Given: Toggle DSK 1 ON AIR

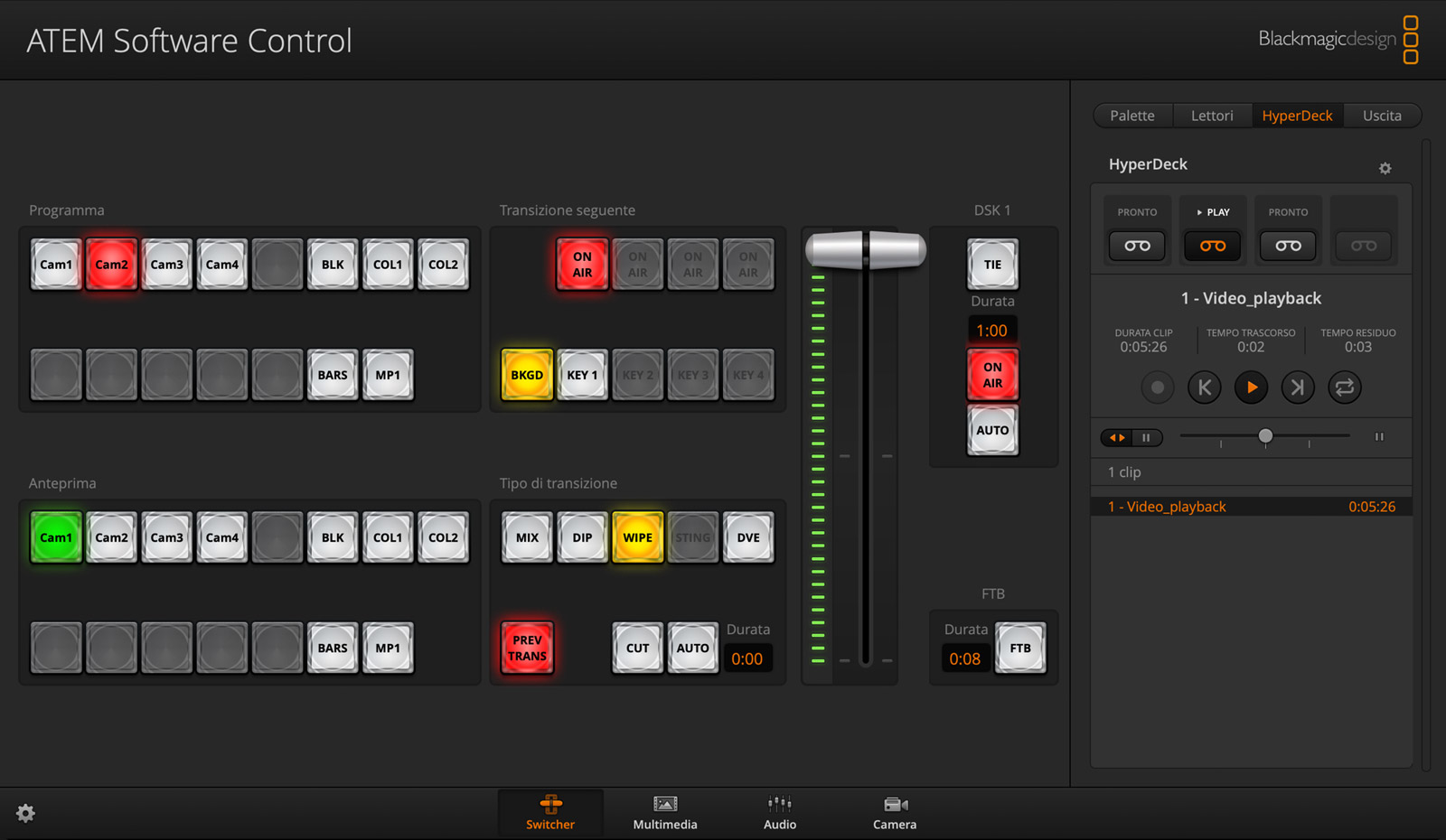Looking at the screenshot, I should point(991,375).
